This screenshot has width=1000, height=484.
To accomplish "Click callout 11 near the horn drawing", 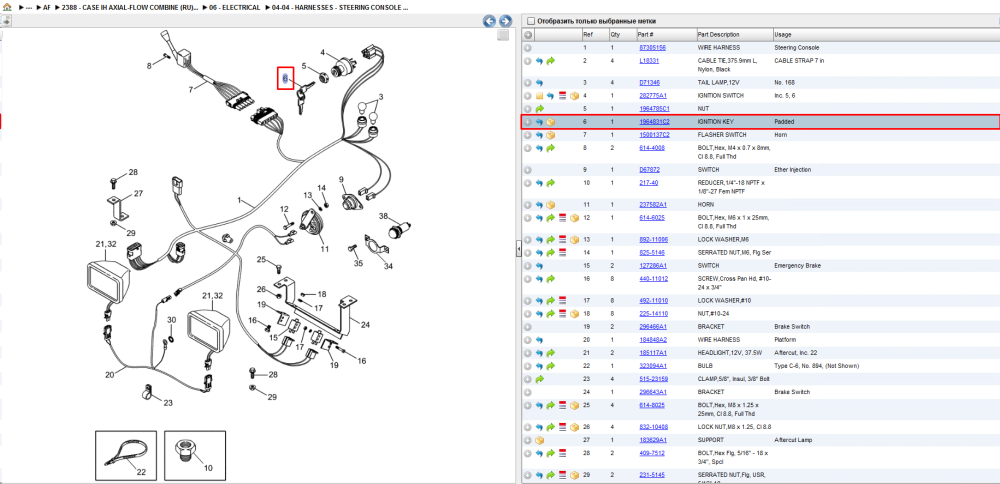I will tap(325, 249).
